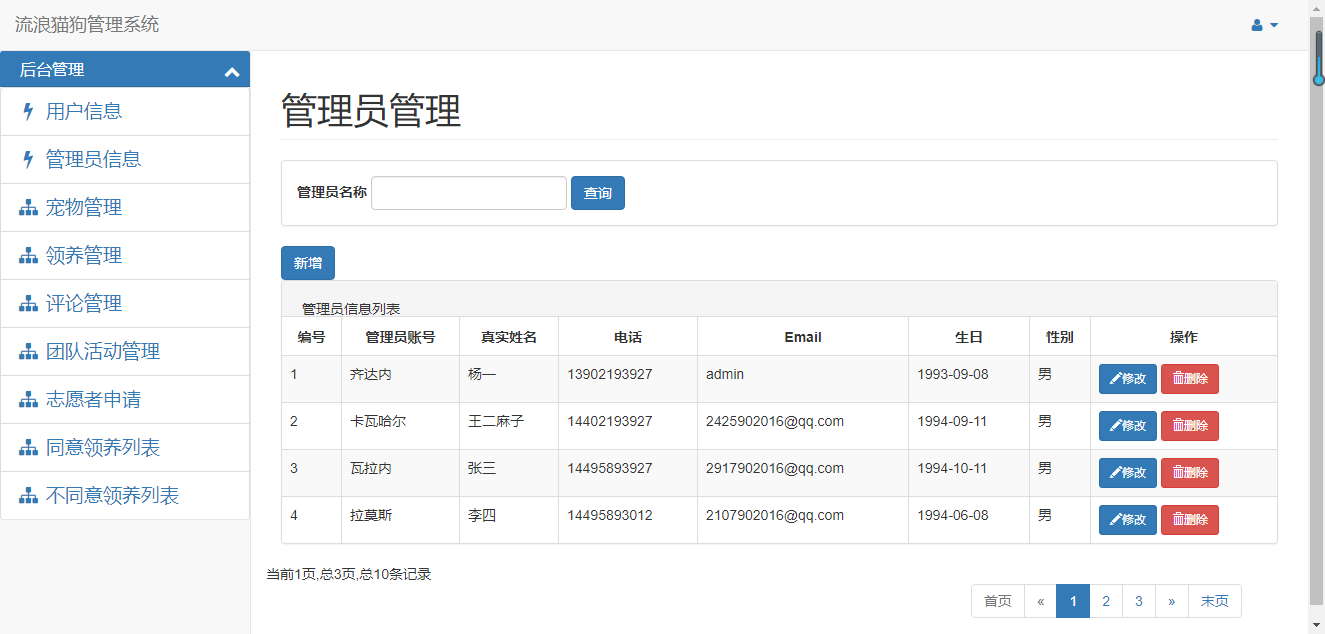Go to 领养管理 section

[x=125, y=255]
